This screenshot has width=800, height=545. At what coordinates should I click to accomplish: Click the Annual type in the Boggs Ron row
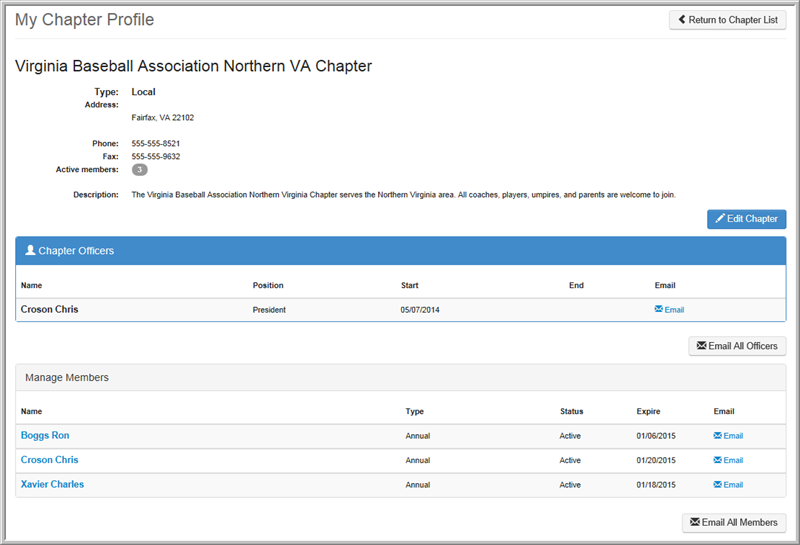417,436
